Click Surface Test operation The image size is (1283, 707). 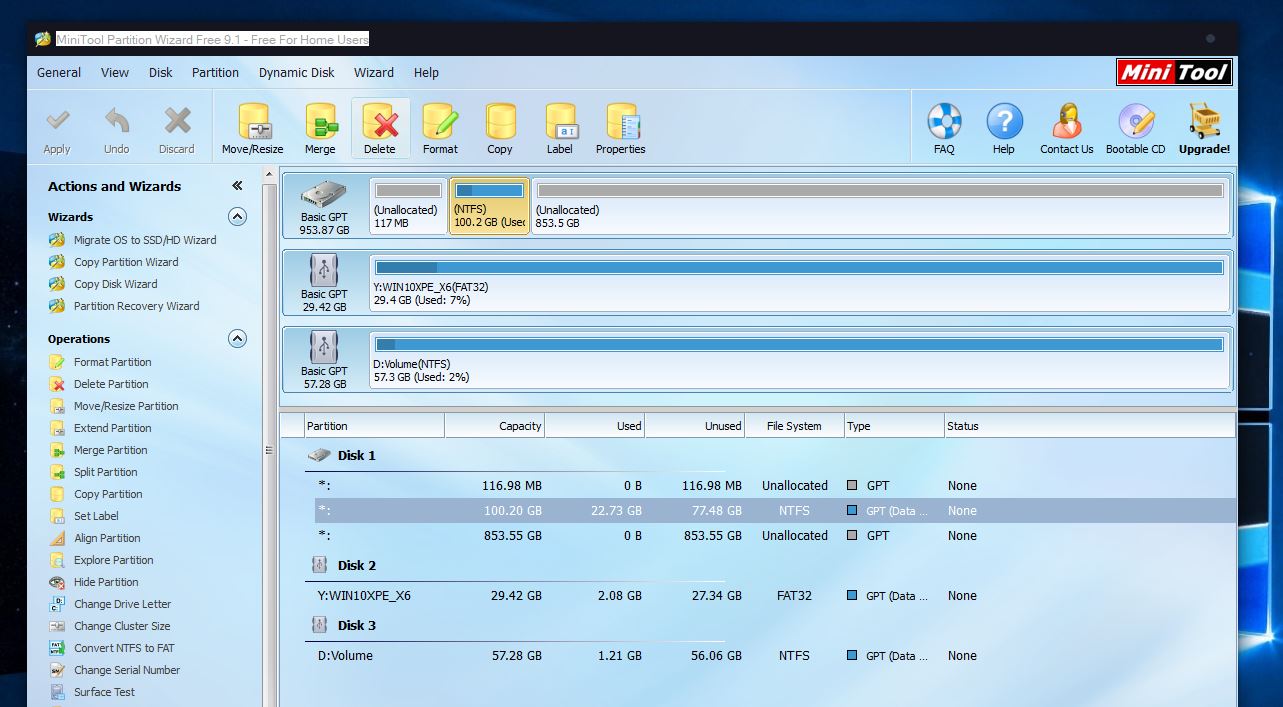point(104,692)
